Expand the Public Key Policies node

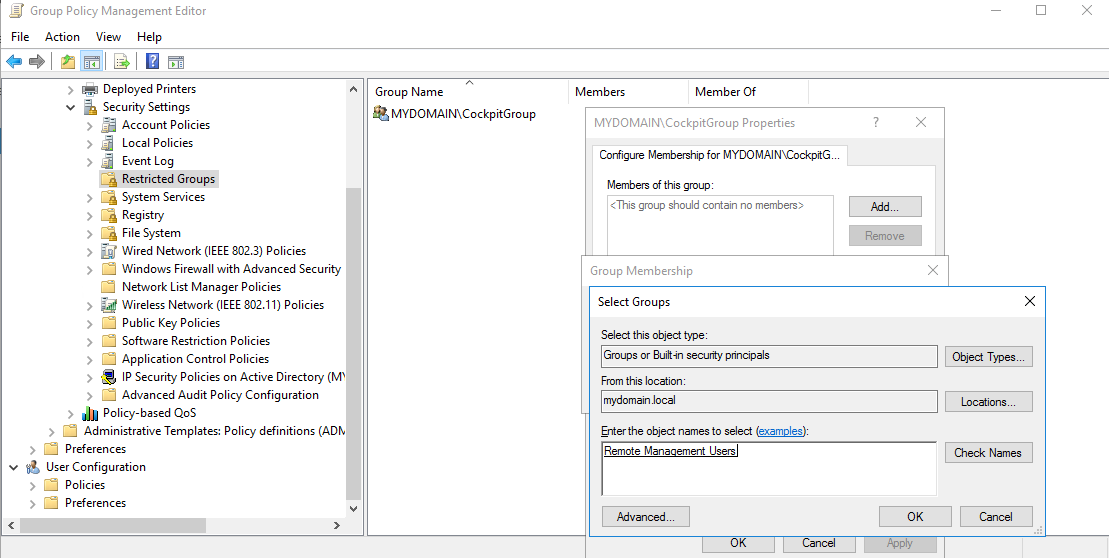tap(89, 323)
